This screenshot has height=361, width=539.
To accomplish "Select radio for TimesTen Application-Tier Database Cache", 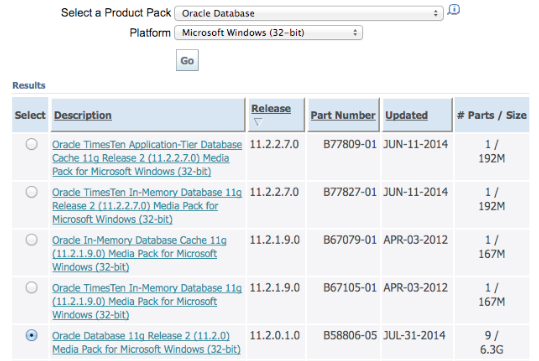I will tap(32, 144).
